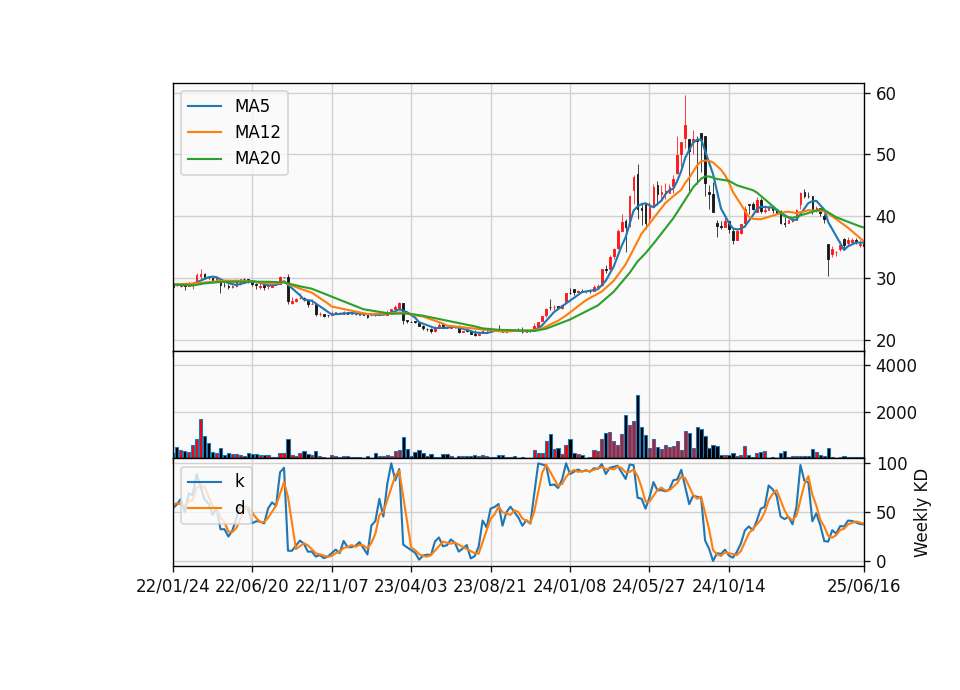The height and width of the screenshot is (690, 960).
Task: Click the Weekly KD axis label
Action: (x=921, y=514)
